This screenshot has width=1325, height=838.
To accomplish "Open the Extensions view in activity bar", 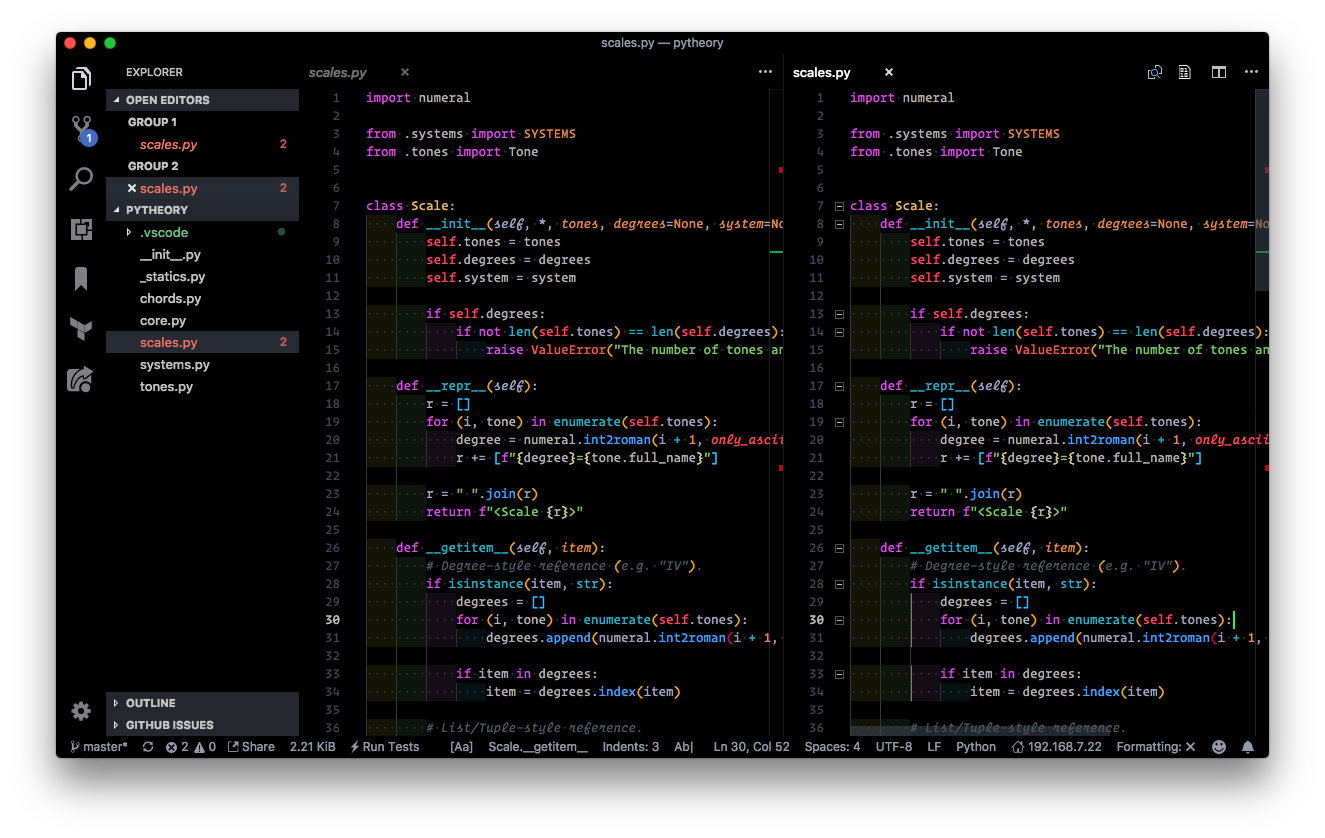I will point(81,230).
